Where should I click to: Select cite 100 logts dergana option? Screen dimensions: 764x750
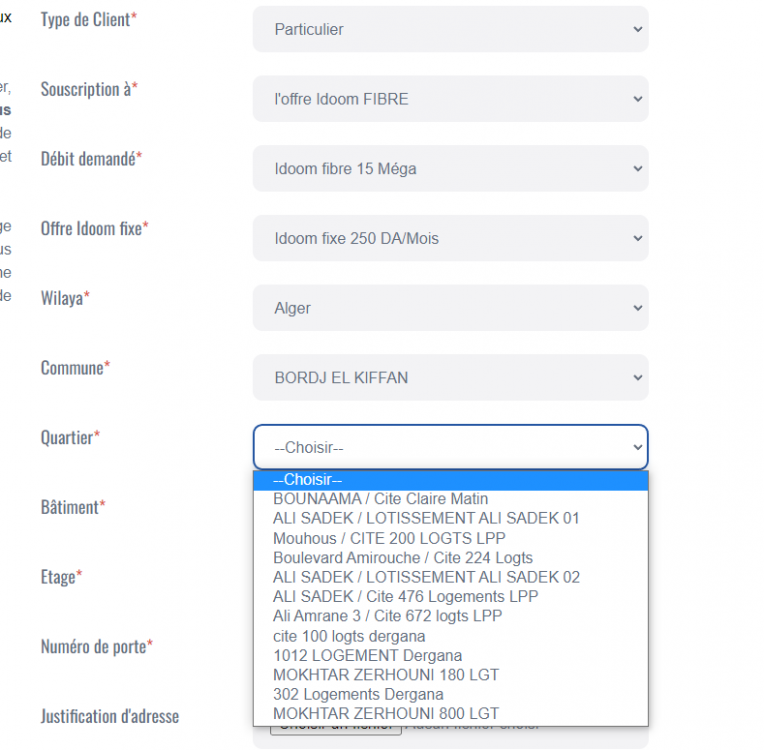click(450, 636)
